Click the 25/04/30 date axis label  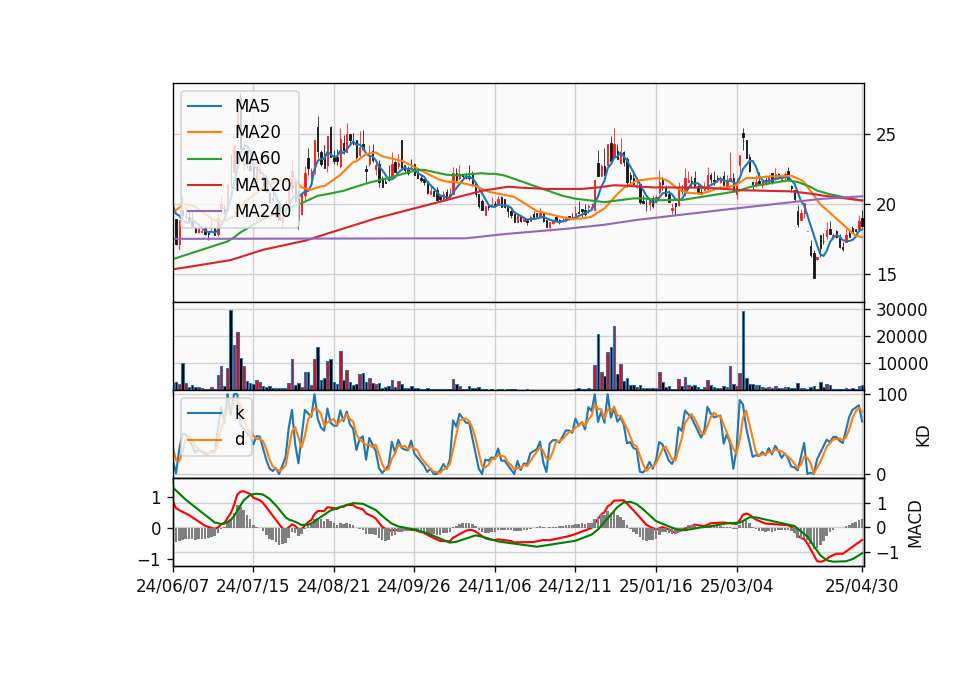pos(862,586)
